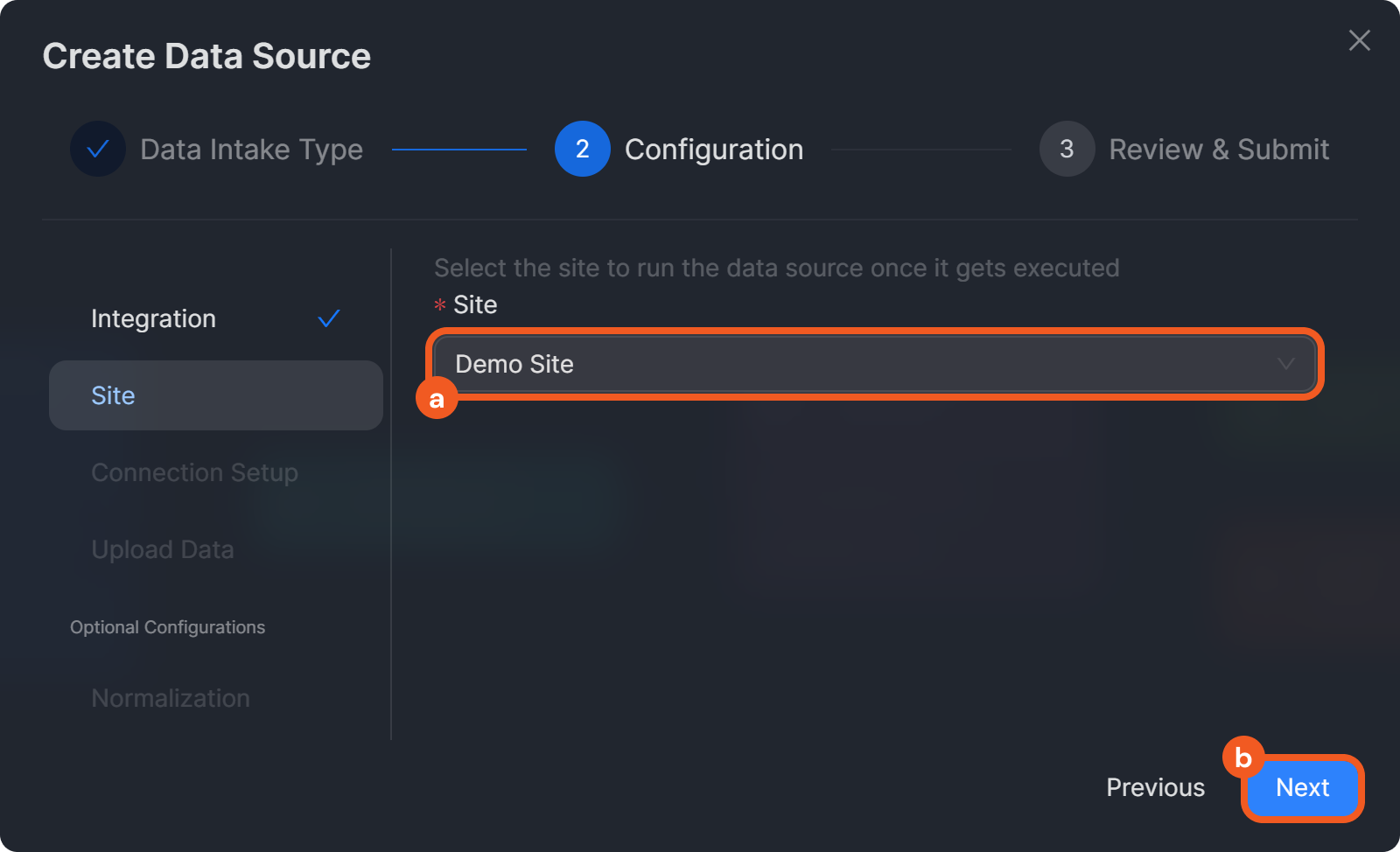Switch to the Upload Data section
Image resolution: width=1400 pixels, height=852 pixels.
click(x=163, y=549)
